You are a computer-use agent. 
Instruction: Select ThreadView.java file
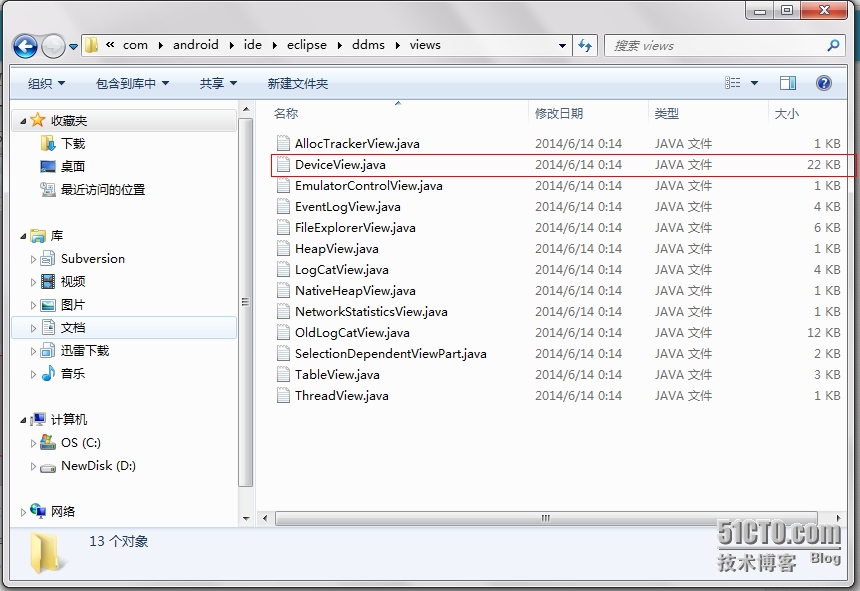tap(342, 396)
